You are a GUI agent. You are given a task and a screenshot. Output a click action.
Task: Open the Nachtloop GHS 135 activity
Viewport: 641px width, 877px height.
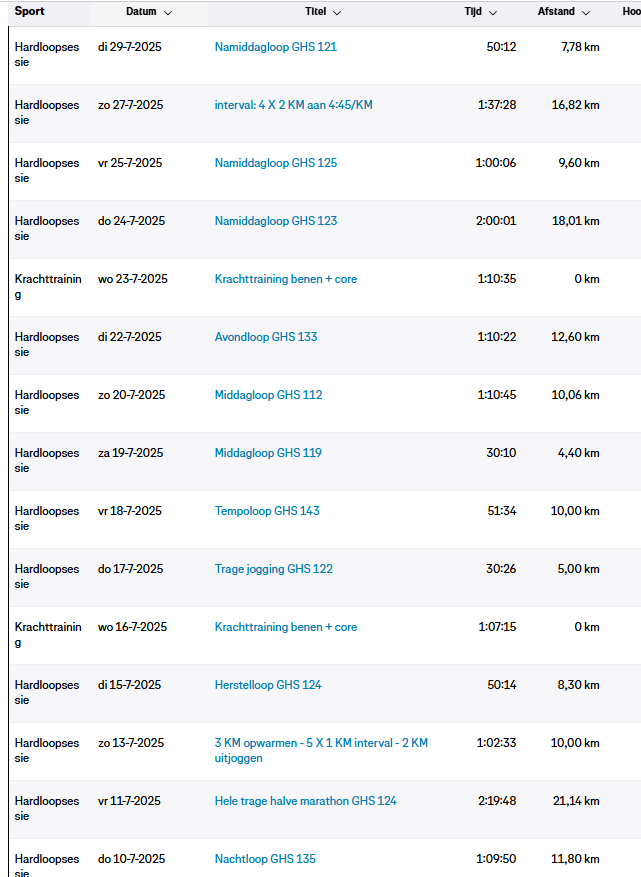[265, 859]
